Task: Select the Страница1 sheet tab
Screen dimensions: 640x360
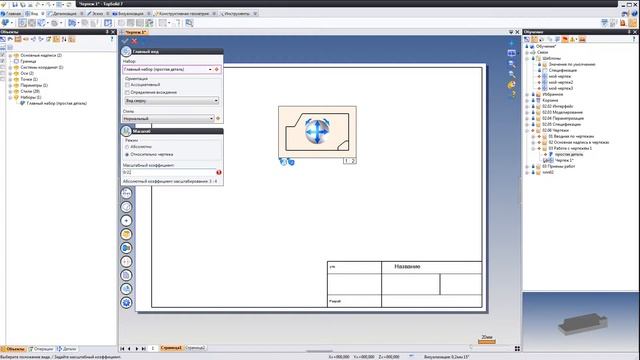Action: click(x=171, y=348)
